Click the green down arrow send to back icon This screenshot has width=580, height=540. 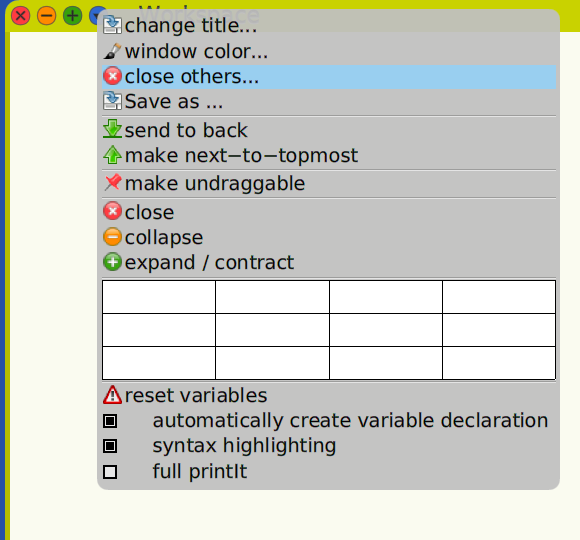[x=112, y=129]
